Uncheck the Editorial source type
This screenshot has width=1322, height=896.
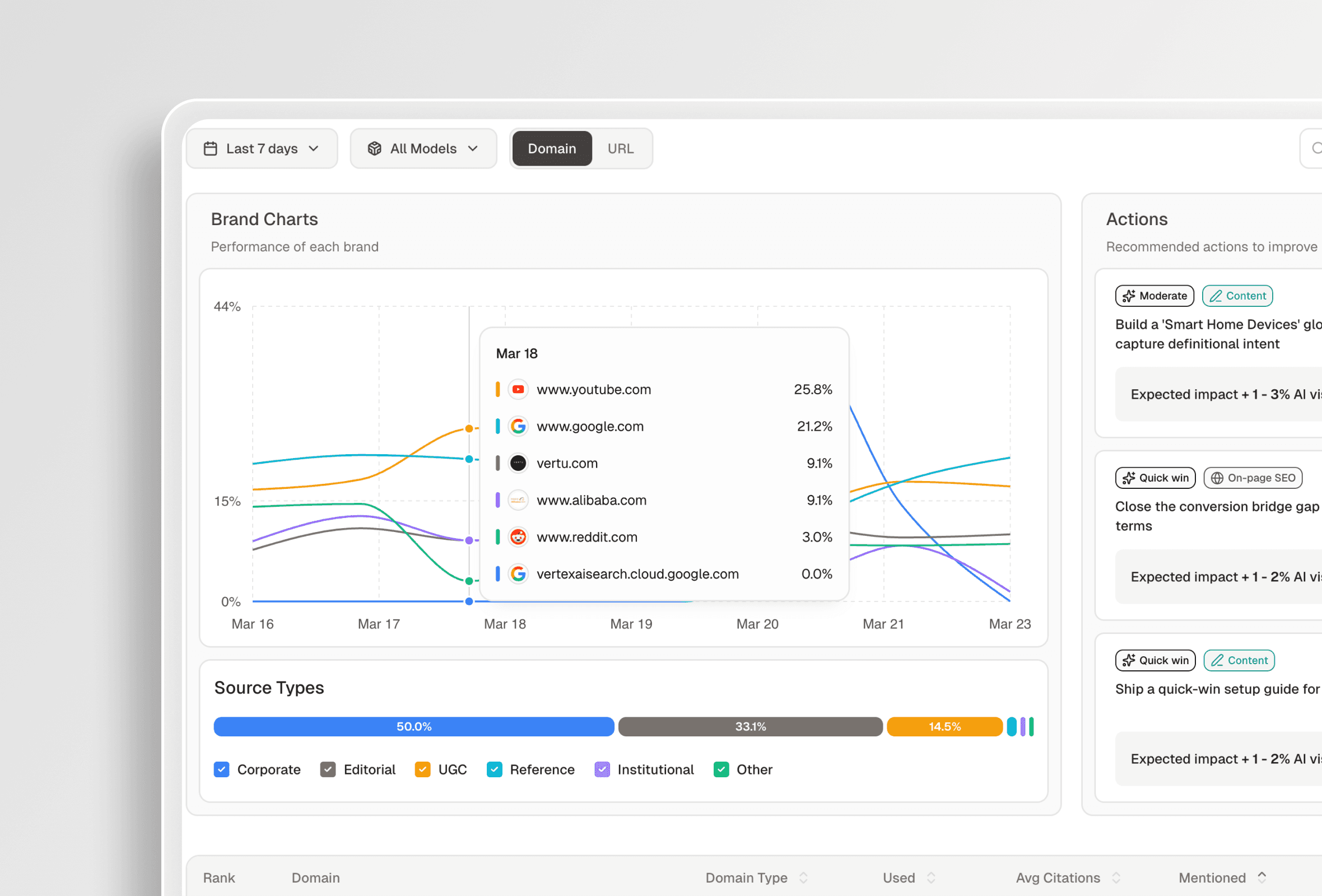pyautogui.click(x=328, y=769)
